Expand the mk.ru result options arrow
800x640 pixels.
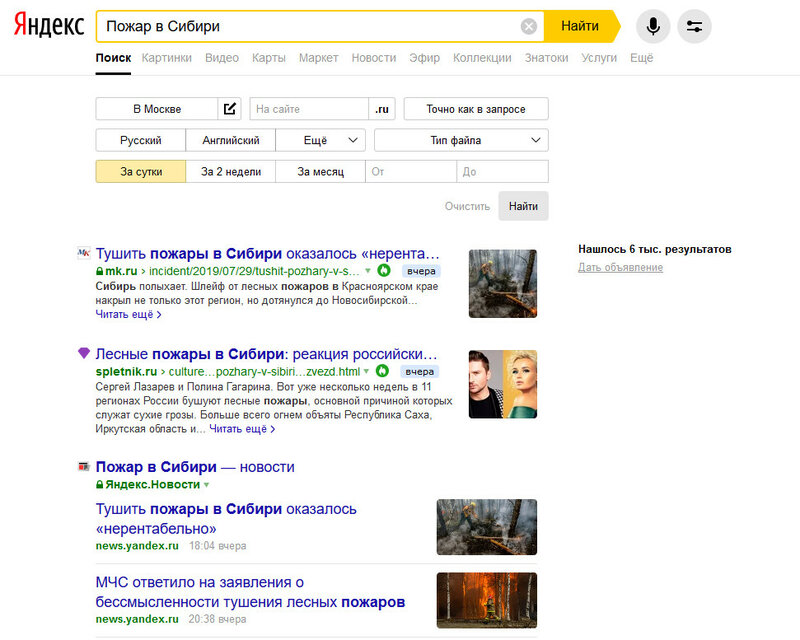pyautogui.click(x=367, y=271)
